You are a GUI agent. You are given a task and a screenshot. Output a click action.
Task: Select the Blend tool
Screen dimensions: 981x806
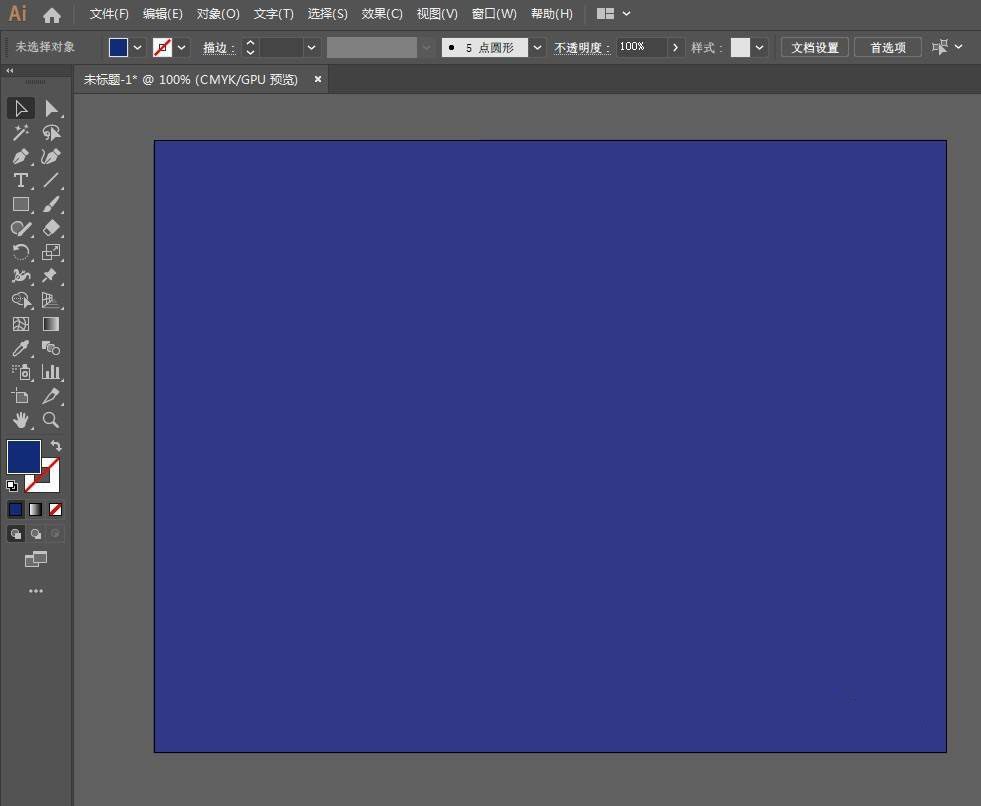pos(51,348)
